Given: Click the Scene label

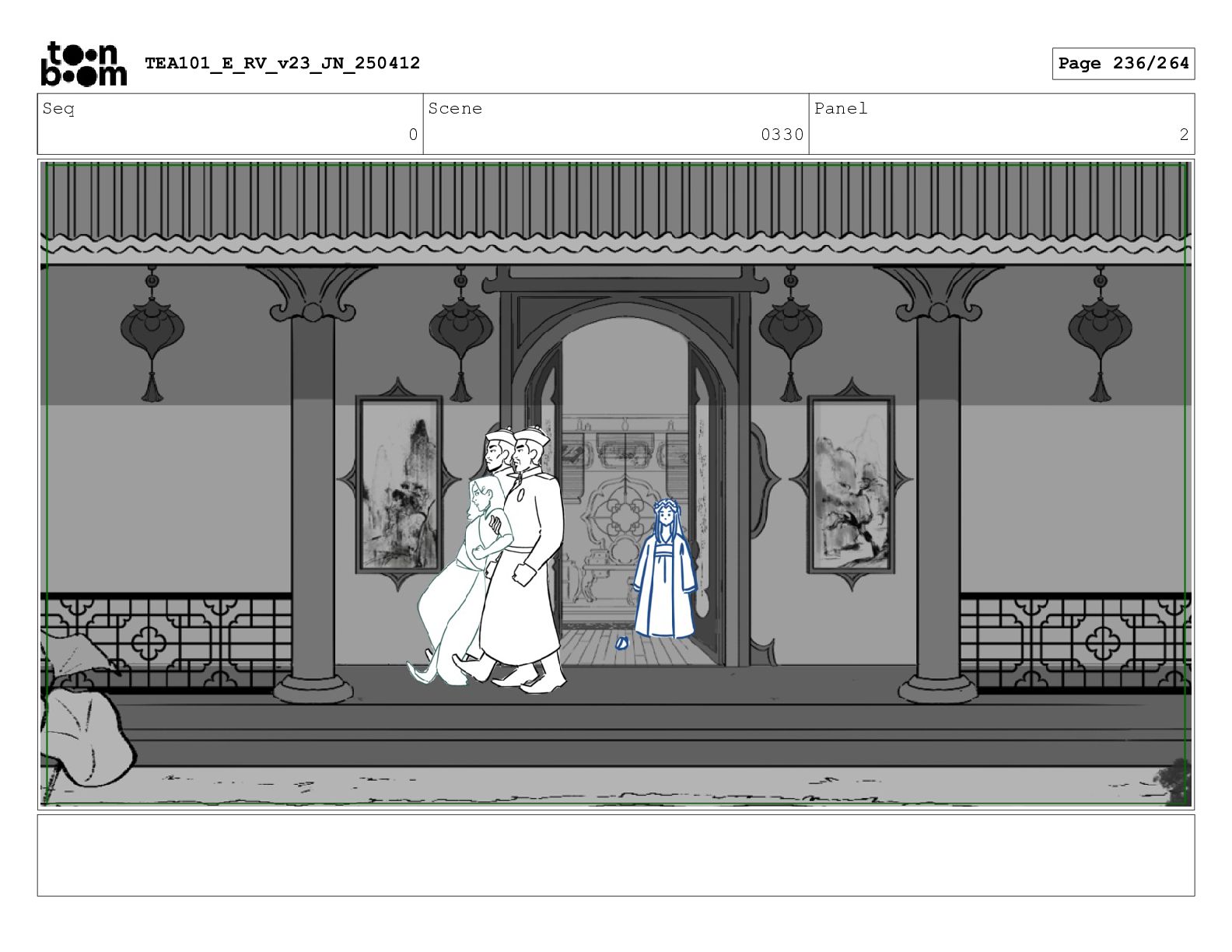Looking at the screenshot, I should [x=455, y=109].
